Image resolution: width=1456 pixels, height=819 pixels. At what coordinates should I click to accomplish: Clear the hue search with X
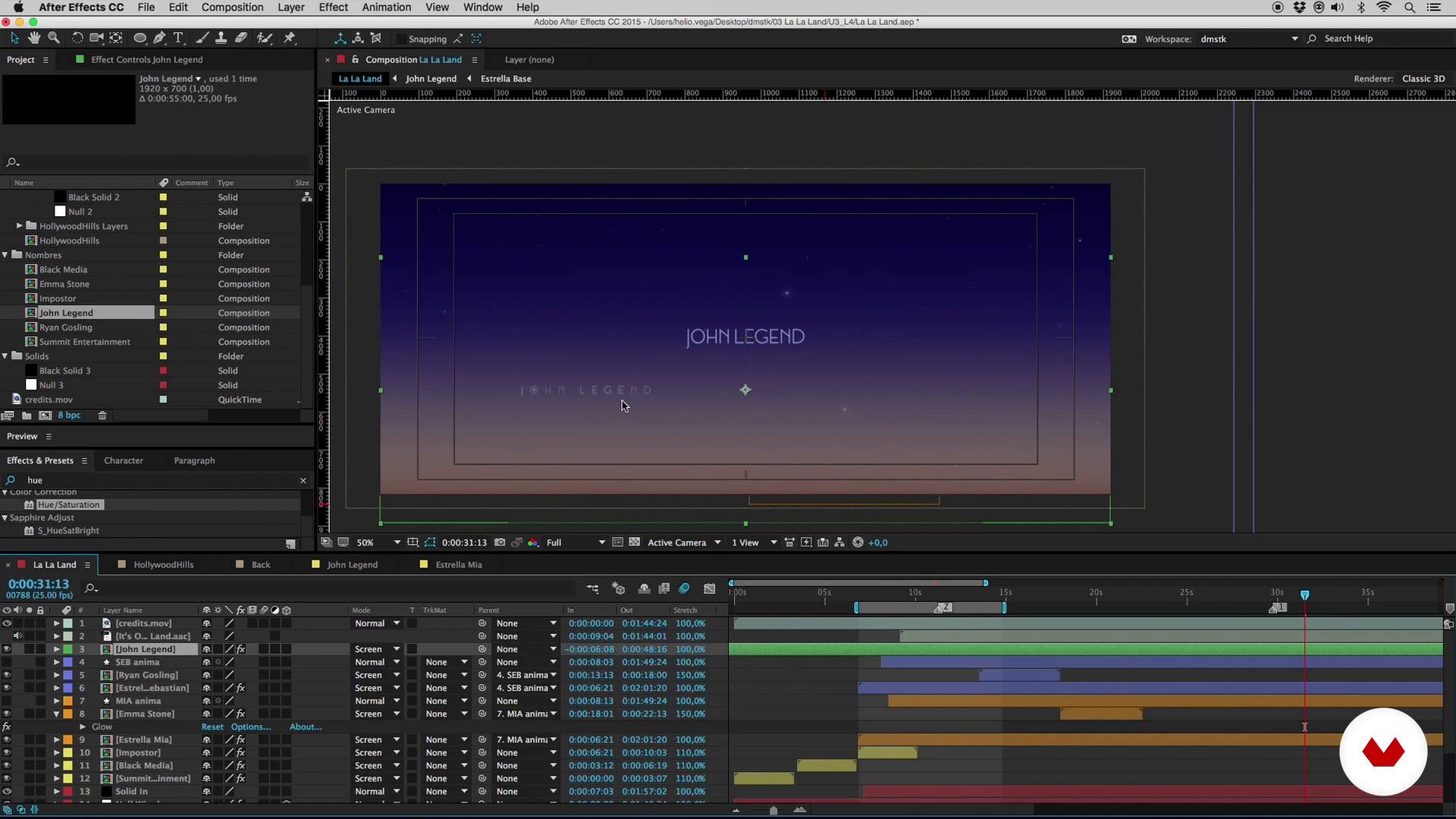pyautogui.click(x=303, y=480)
